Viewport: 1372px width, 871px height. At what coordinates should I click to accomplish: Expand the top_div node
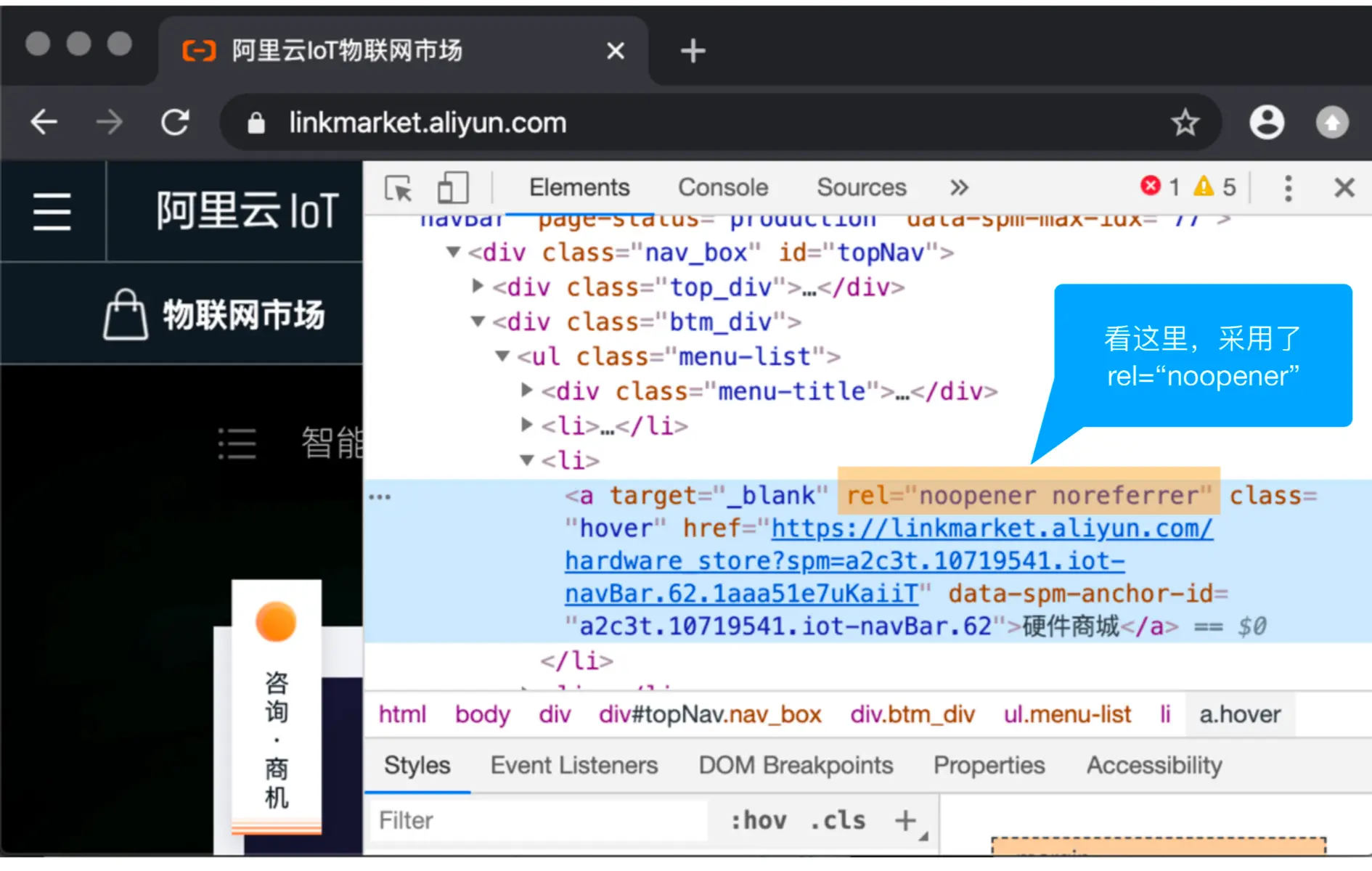pos(478,286)
